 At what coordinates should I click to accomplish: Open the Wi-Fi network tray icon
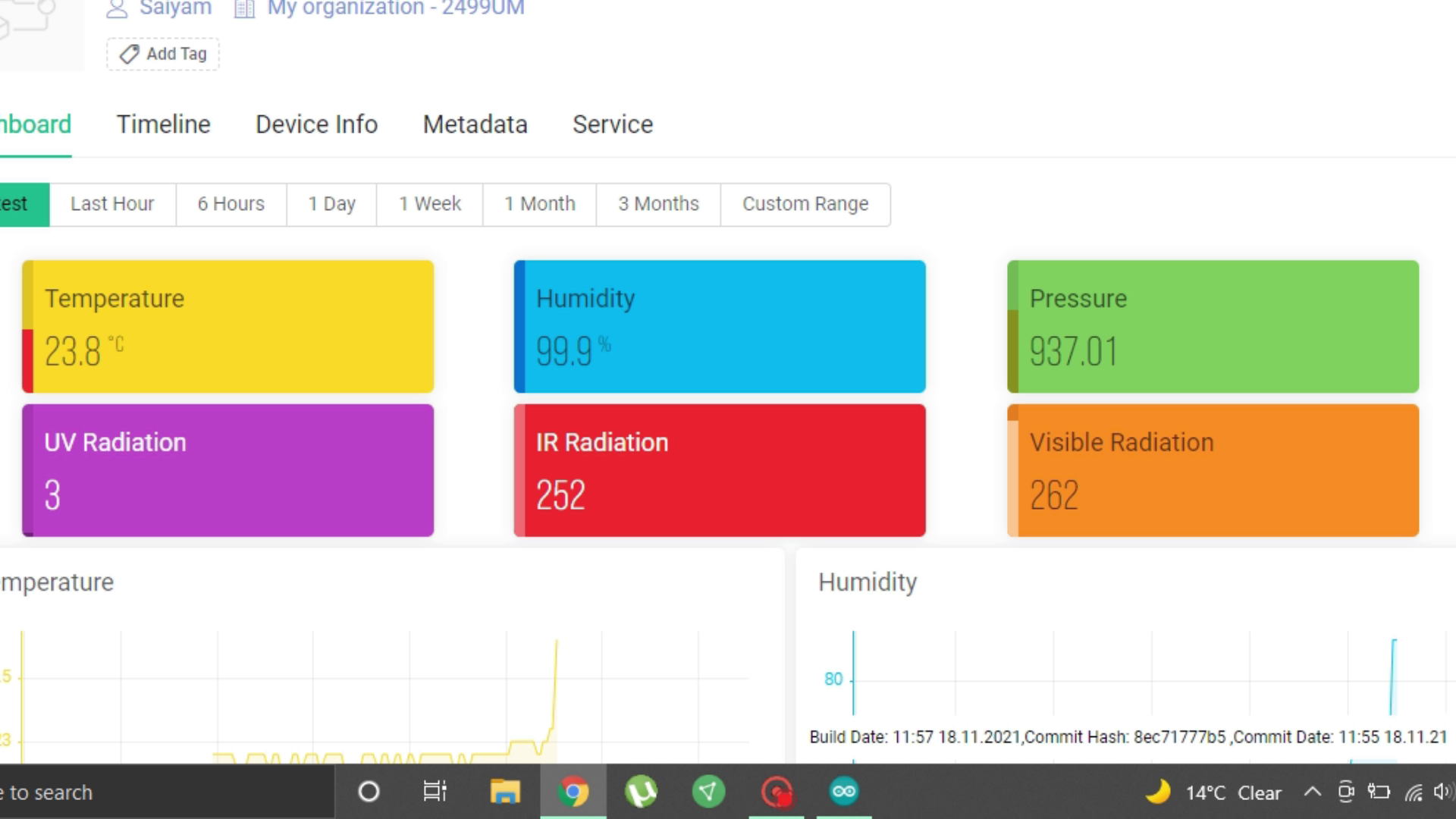click(1413, 793)
